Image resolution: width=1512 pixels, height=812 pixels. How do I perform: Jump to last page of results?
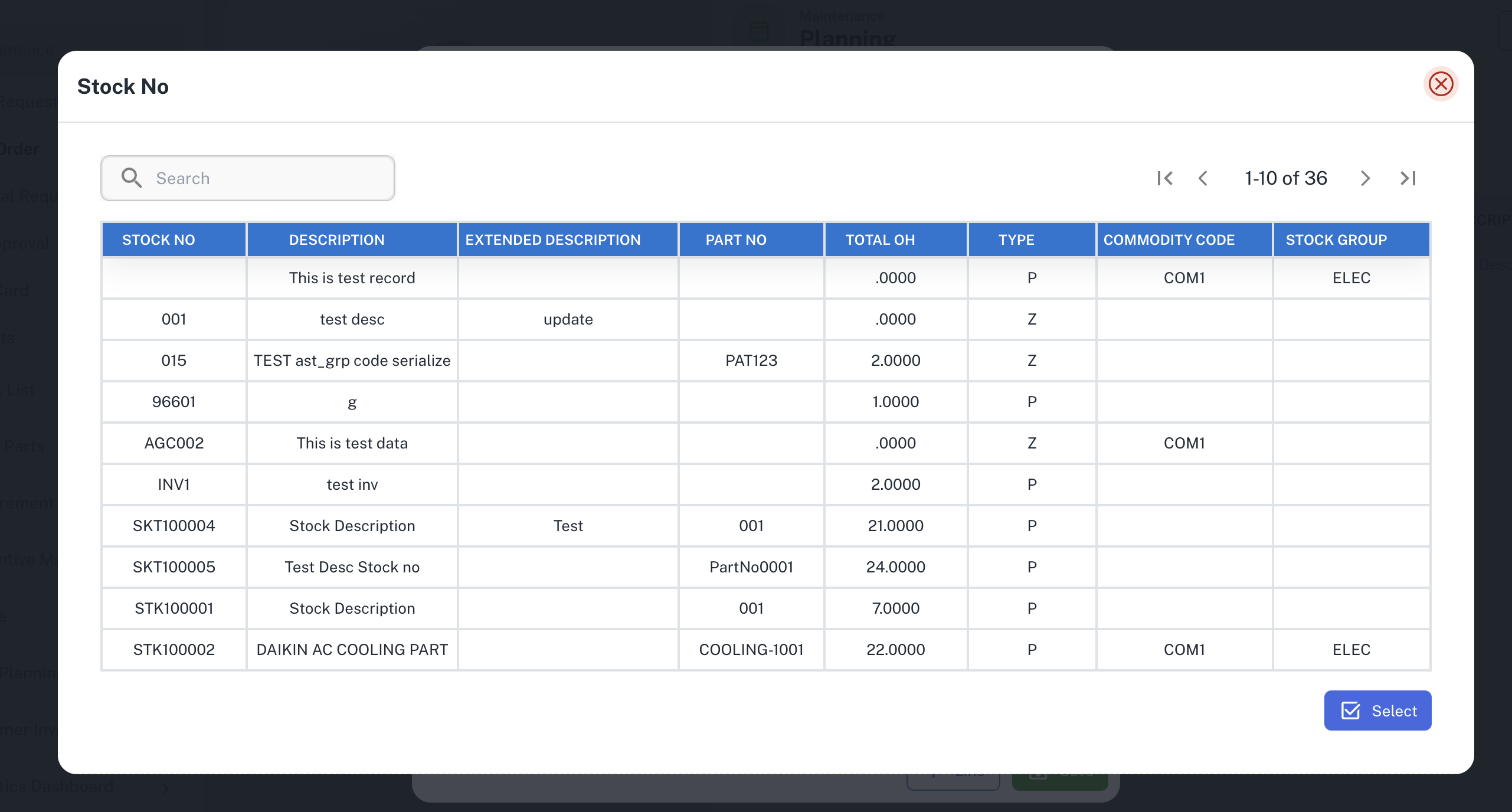click(x=1408, y=178)
